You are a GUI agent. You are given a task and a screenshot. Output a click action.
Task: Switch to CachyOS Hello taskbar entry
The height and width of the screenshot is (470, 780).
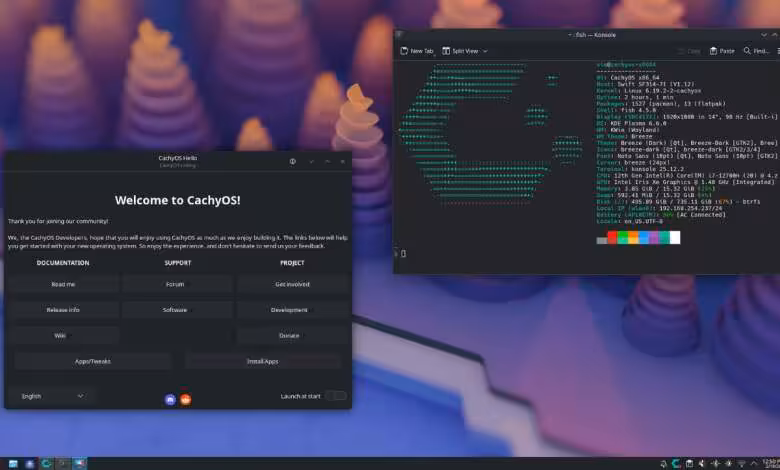[46, 464]
